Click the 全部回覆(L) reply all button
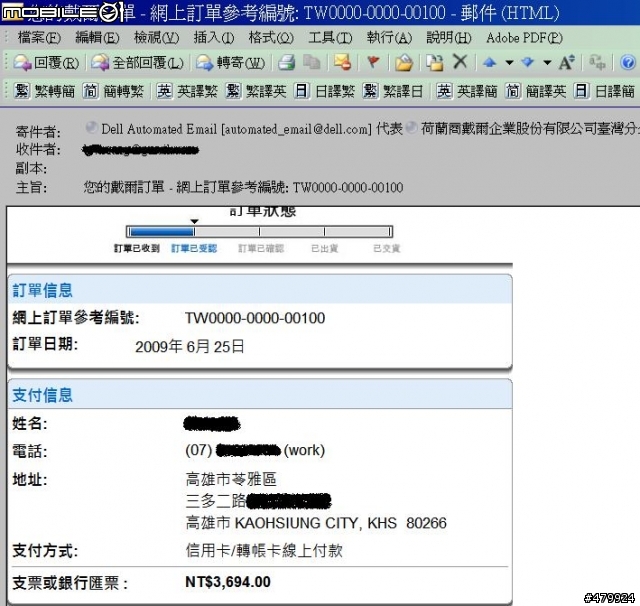 (137, 62)
